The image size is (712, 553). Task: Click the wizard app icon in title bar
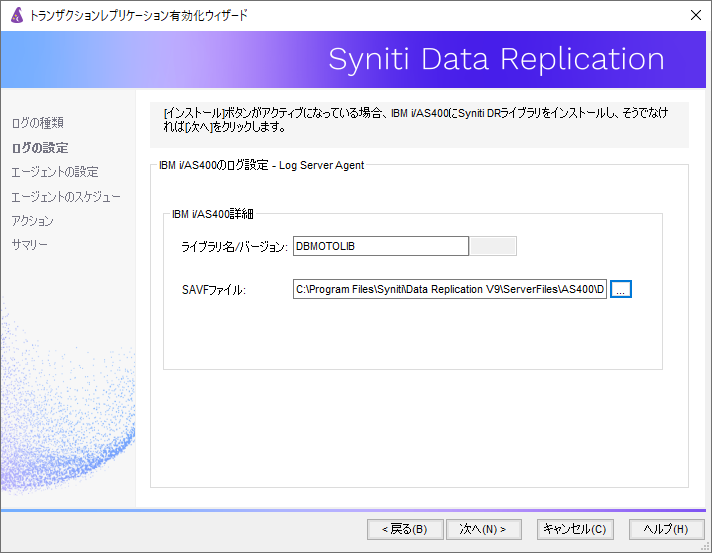17,15
